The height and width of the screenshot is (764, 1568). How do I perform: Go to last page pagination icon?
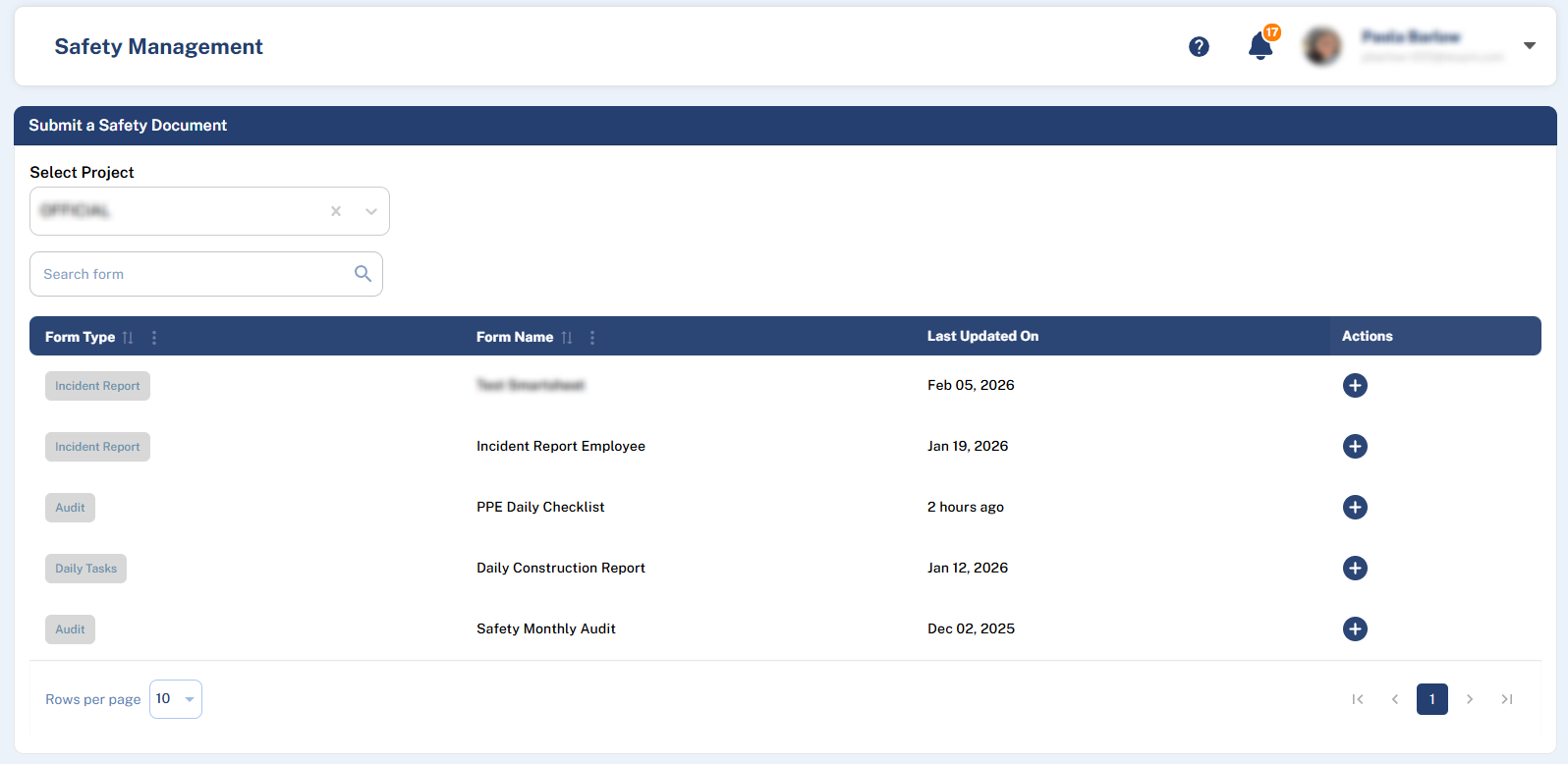[x=1507, y=699]
